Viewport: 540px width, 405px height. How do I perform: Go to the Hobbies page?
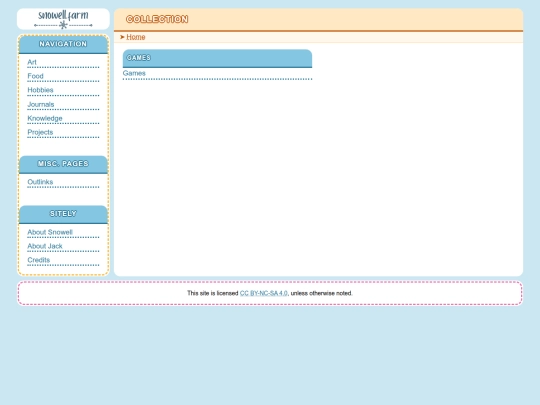click(40, 90)
